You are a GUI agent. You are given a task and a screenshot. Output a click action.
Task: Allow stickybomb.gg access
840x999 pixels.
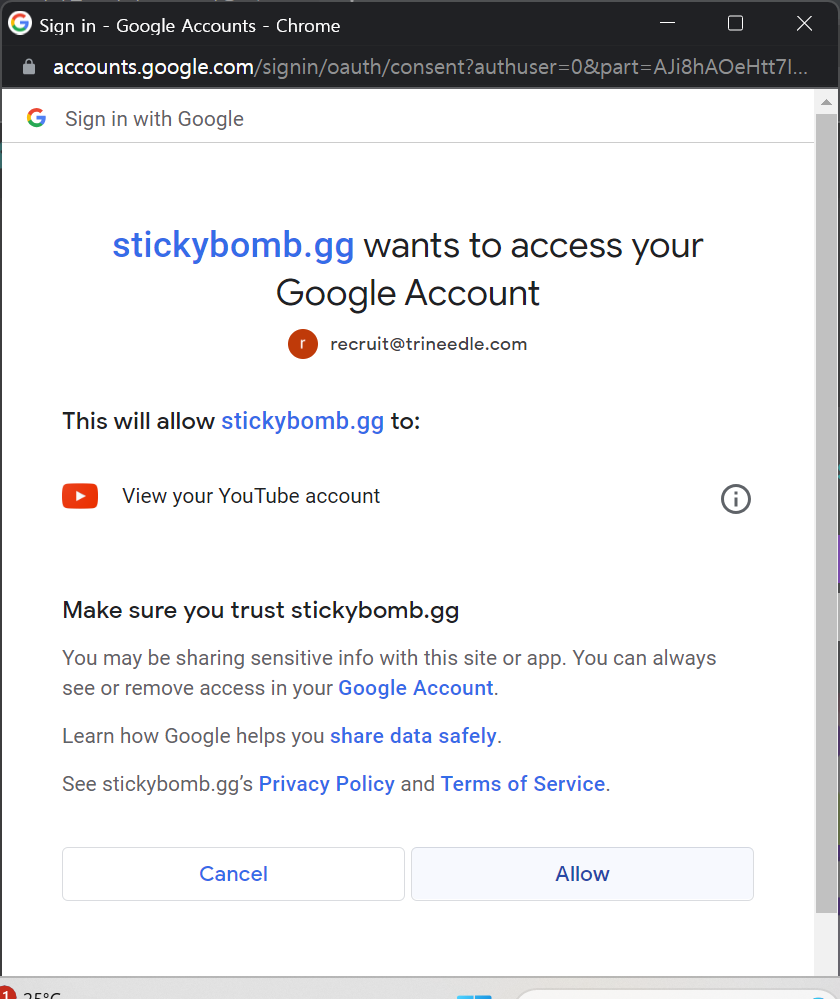[582, 873]
